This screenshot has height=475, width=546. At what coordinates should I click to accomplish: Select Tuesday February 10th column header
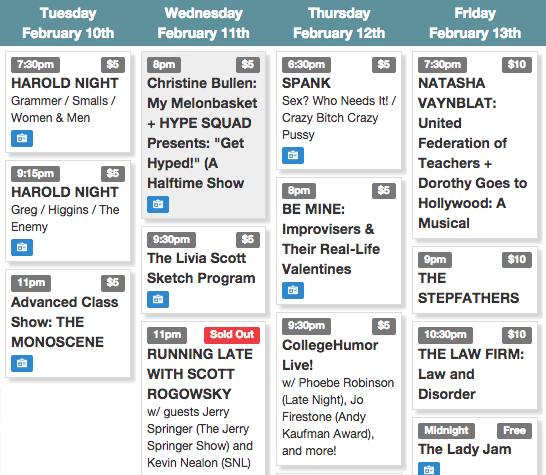click(68, 23)
